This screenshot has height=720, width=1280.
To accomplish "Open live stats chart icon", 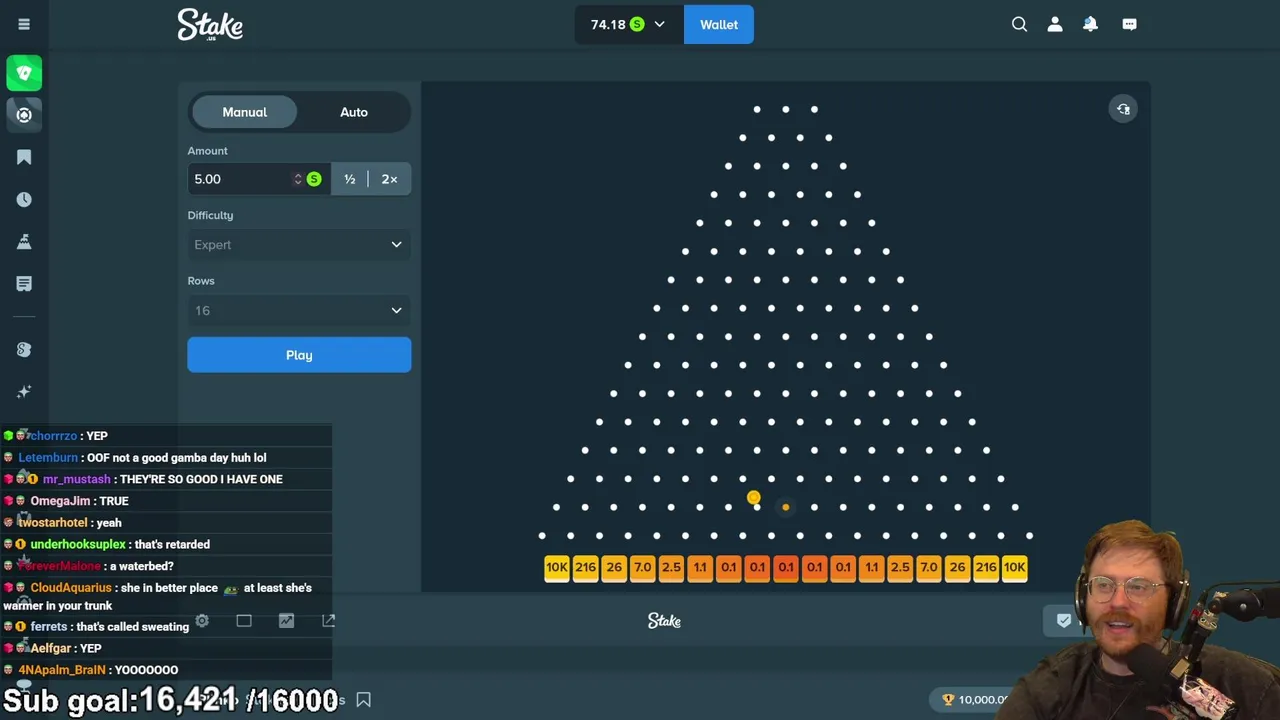I will [x=286, y=621].
